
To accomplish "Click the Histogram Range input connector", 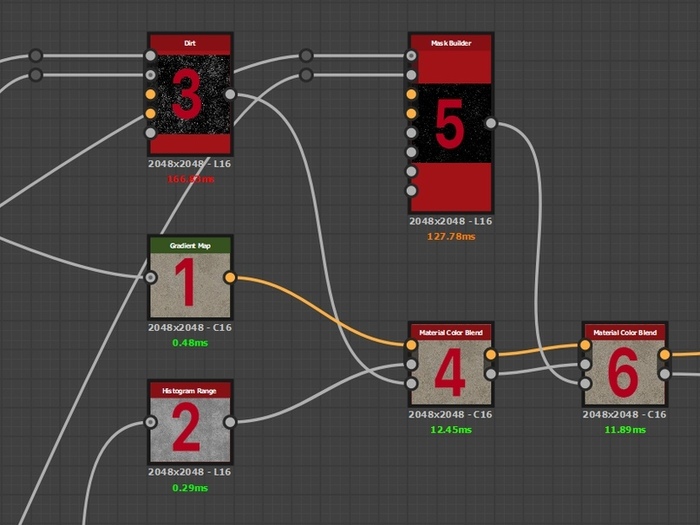I will (150, 422).
